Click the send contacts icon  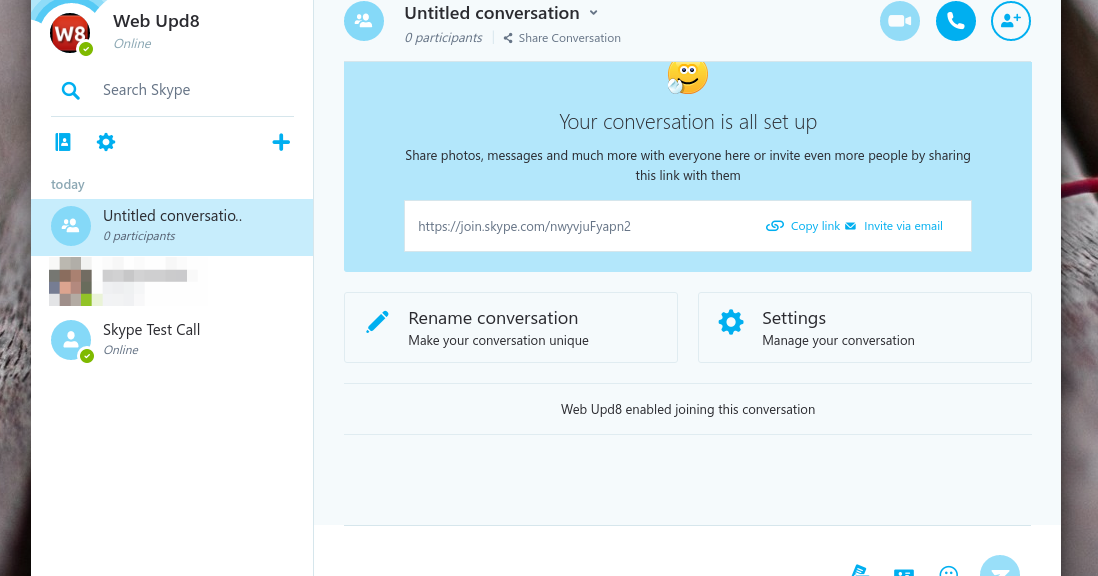coord(904,573)
